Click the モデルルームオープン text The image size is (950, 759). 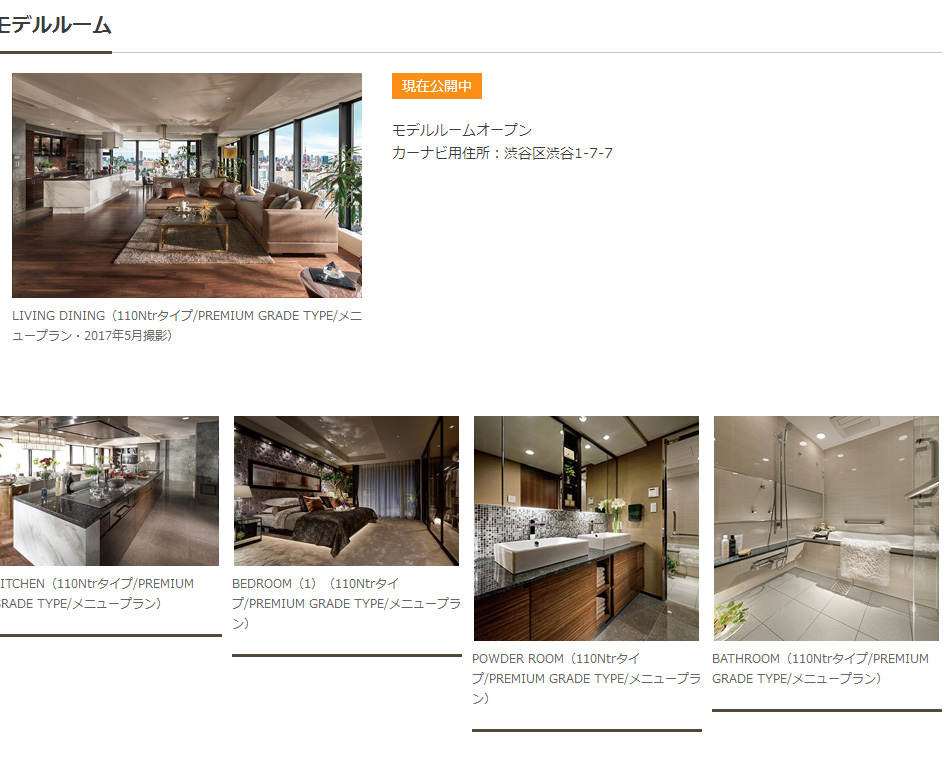click(462, 130)
